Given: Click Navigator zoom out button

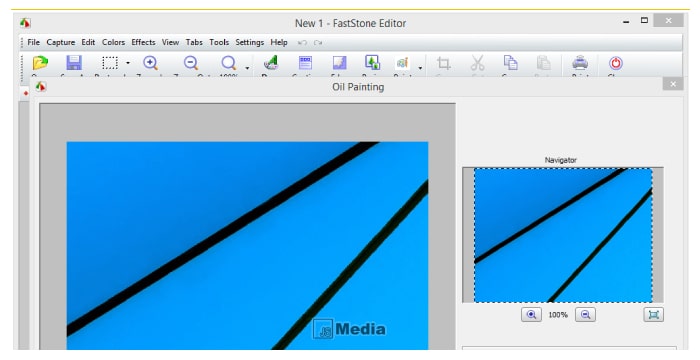Looking at the screenshot, I should pos(586,314).
